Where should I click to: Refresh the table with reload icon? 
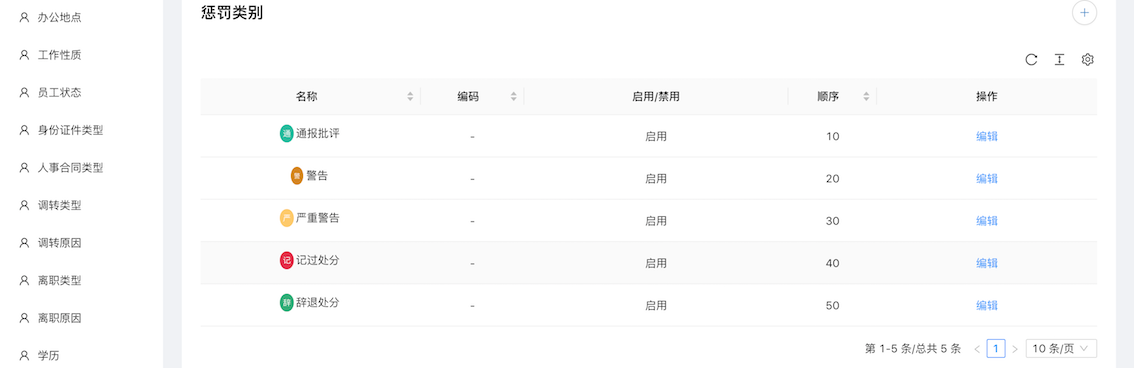1031,60
